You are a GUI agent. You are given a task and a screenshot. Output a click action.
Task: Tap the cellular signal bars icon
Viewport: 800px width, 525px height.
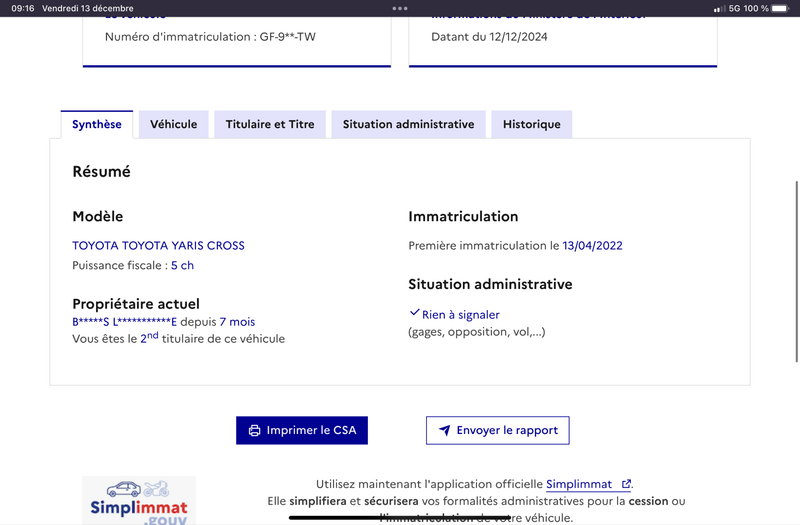(x=719, y=9)
